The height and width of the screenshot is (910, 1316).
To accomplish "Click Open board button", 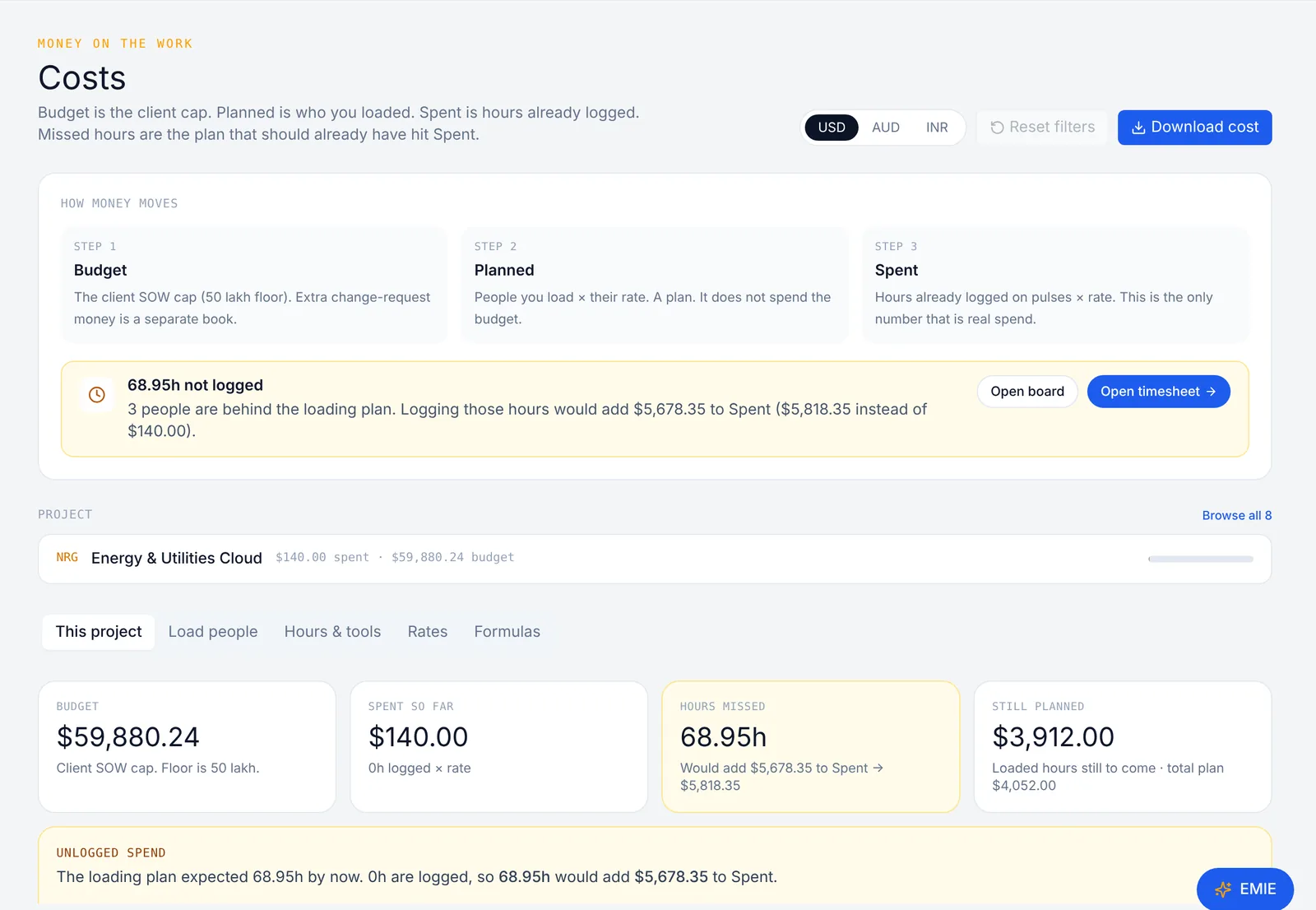I will coord(1027,392).
